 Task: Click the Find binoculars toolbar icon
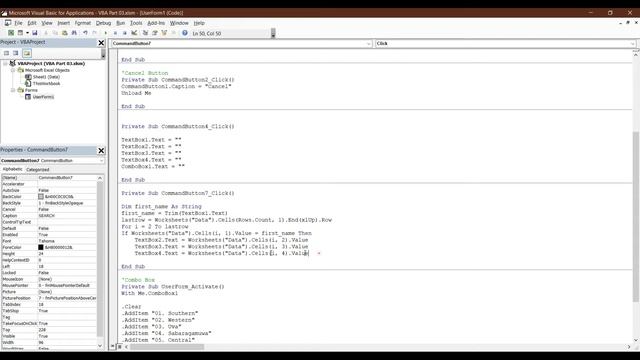pyautogui.click(x=74, y=33)
